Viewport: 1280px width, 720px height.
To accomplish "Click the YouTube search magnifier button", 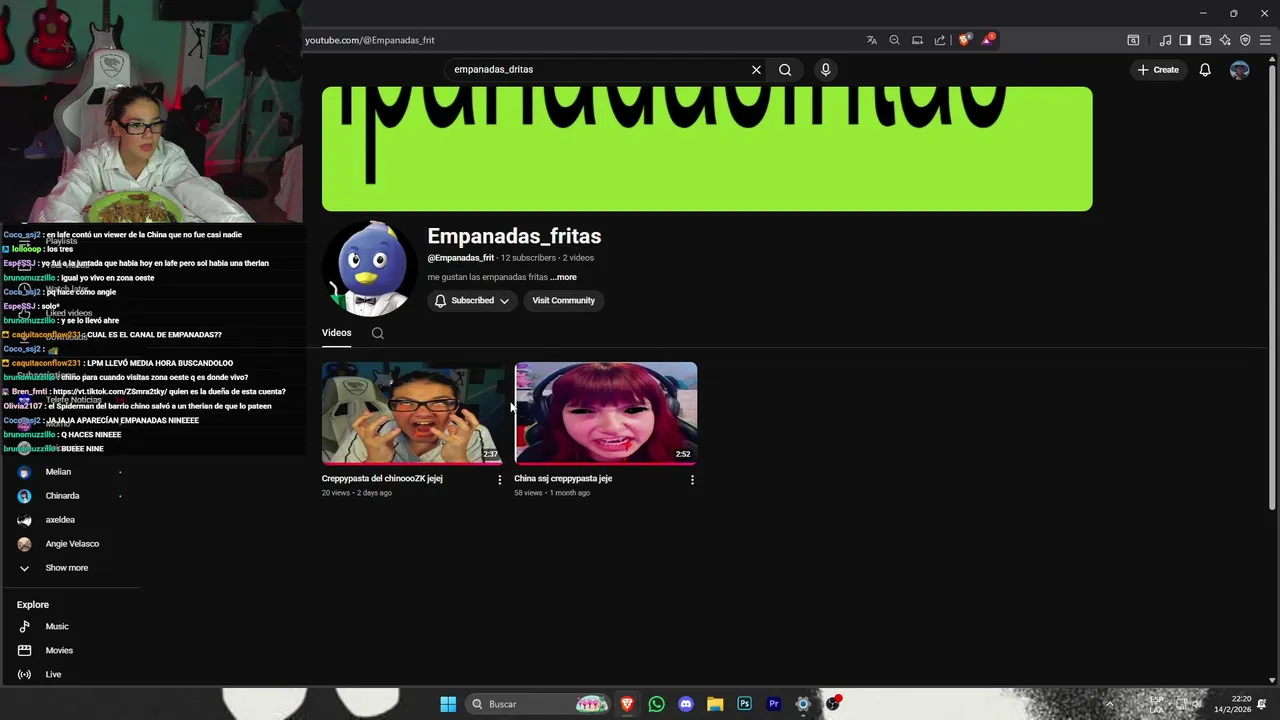I will click(785, 70).
